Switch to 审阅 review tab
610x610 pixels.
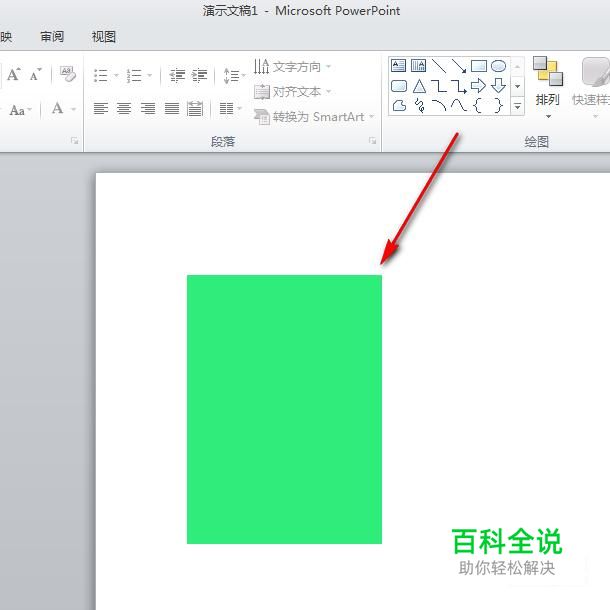pos(52,37)
